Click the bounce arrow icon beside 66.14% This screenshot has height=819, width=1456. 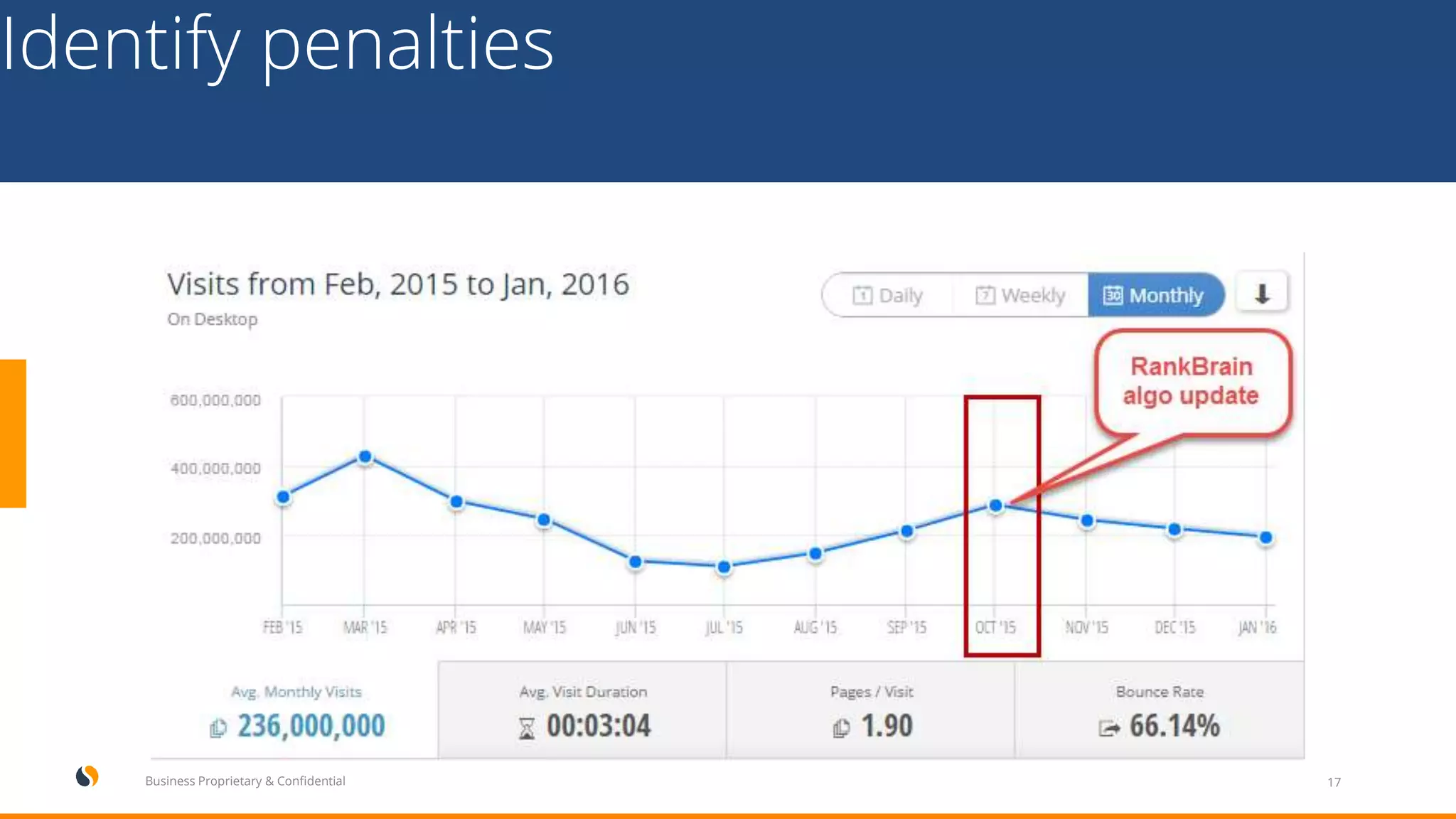tap(1109, 729)
